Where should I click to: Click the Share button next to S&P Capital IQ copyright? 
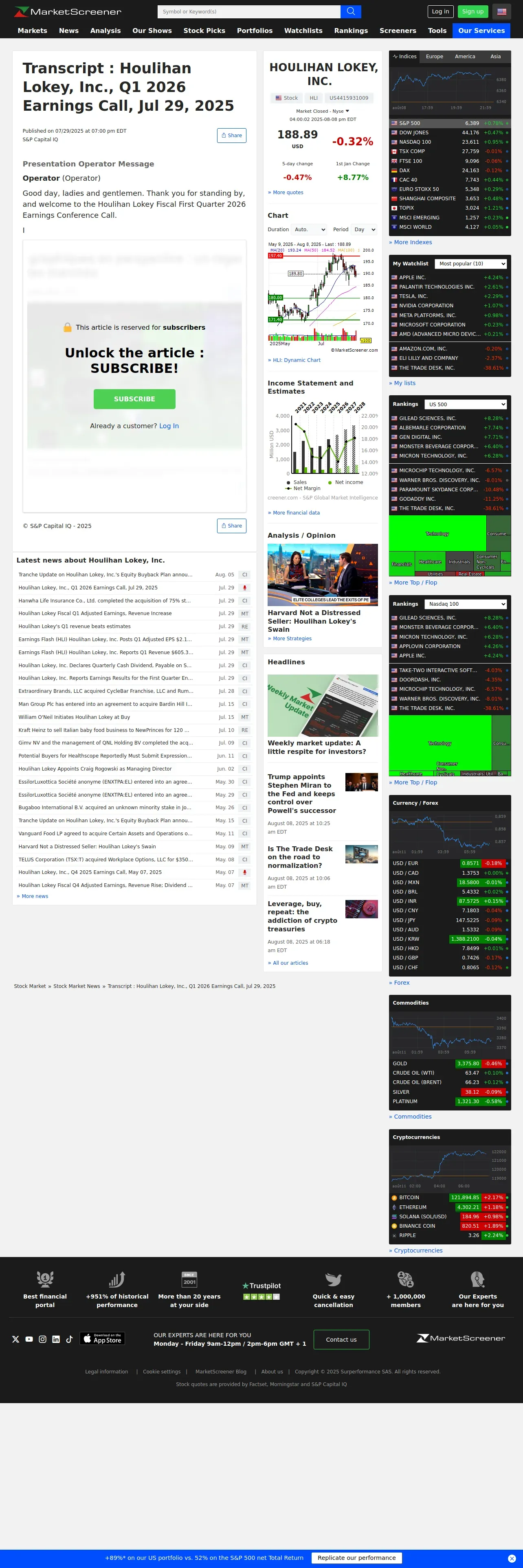click(x=231, y=525)
